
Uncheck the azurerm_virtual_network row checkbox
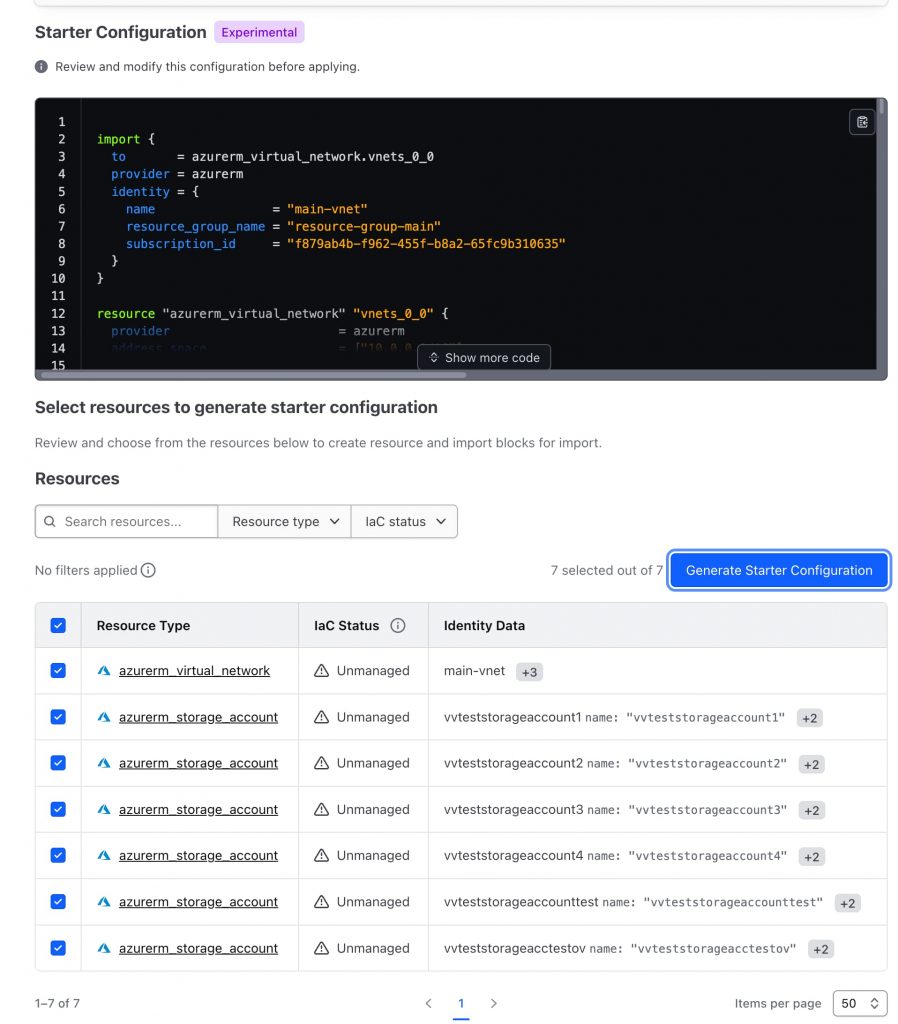[58, 671]
